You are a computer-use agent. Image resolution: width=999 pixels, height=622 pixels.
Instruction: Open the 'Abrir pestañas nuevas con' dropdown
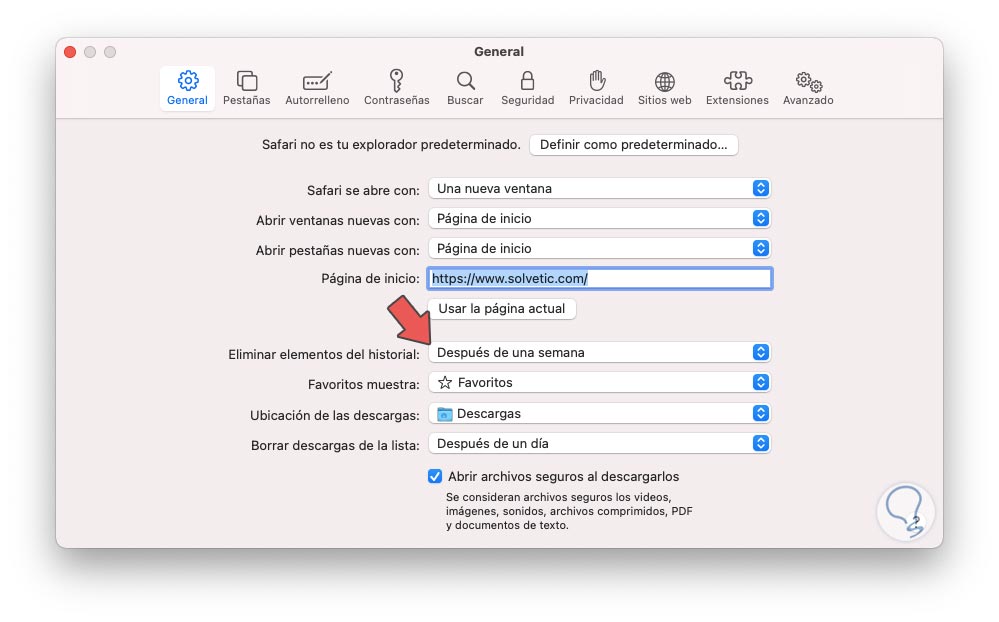pos(600,249)
